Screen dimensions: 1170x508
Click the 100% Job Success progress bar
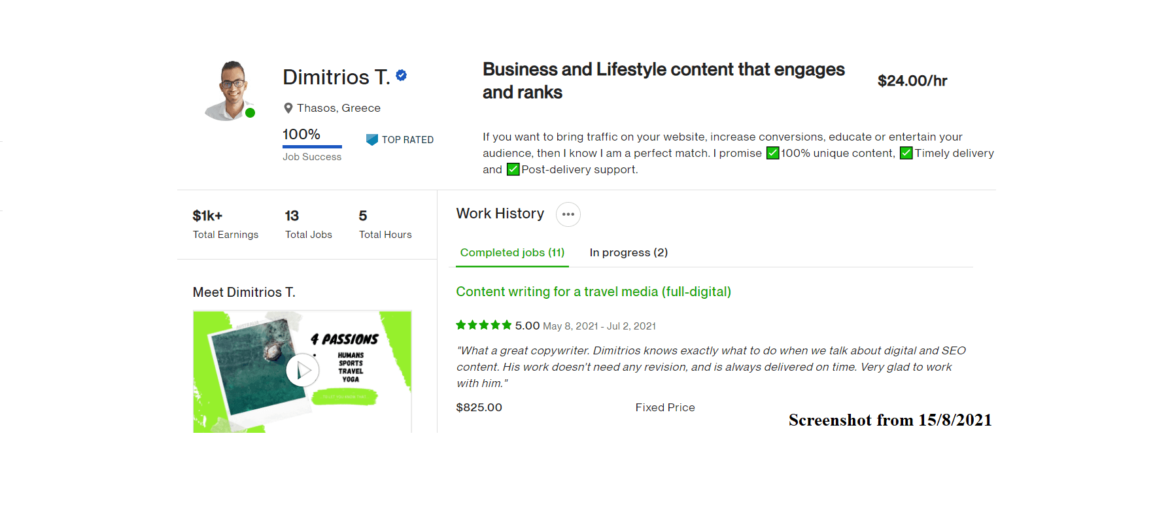(312, 147)
